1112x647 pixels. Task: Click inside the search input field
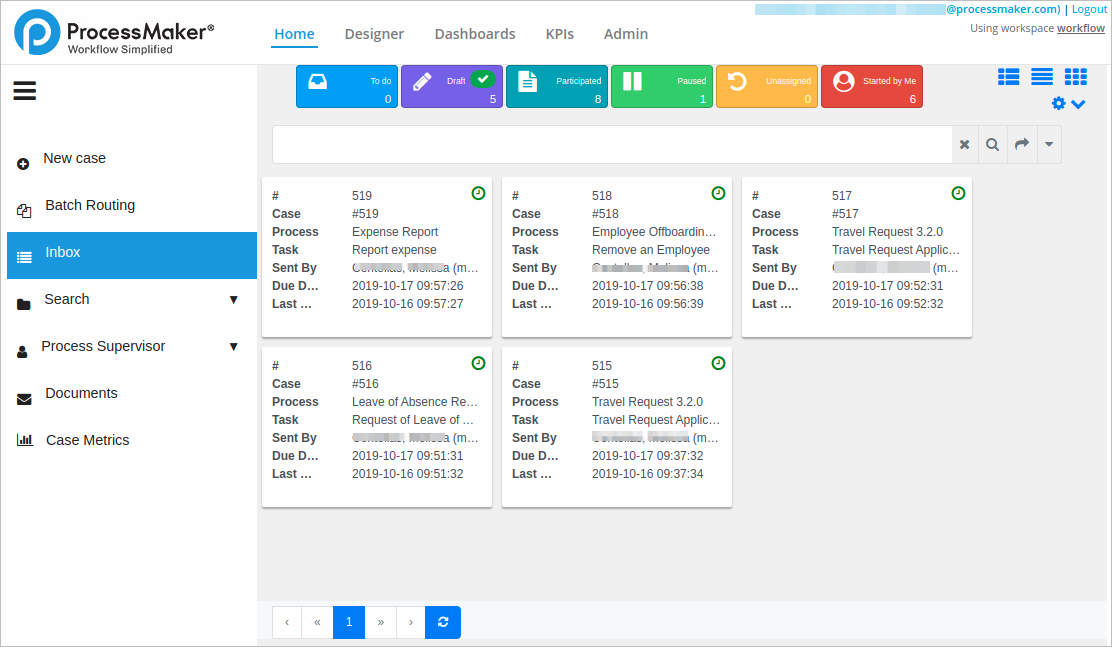click(x=611, y=145)
